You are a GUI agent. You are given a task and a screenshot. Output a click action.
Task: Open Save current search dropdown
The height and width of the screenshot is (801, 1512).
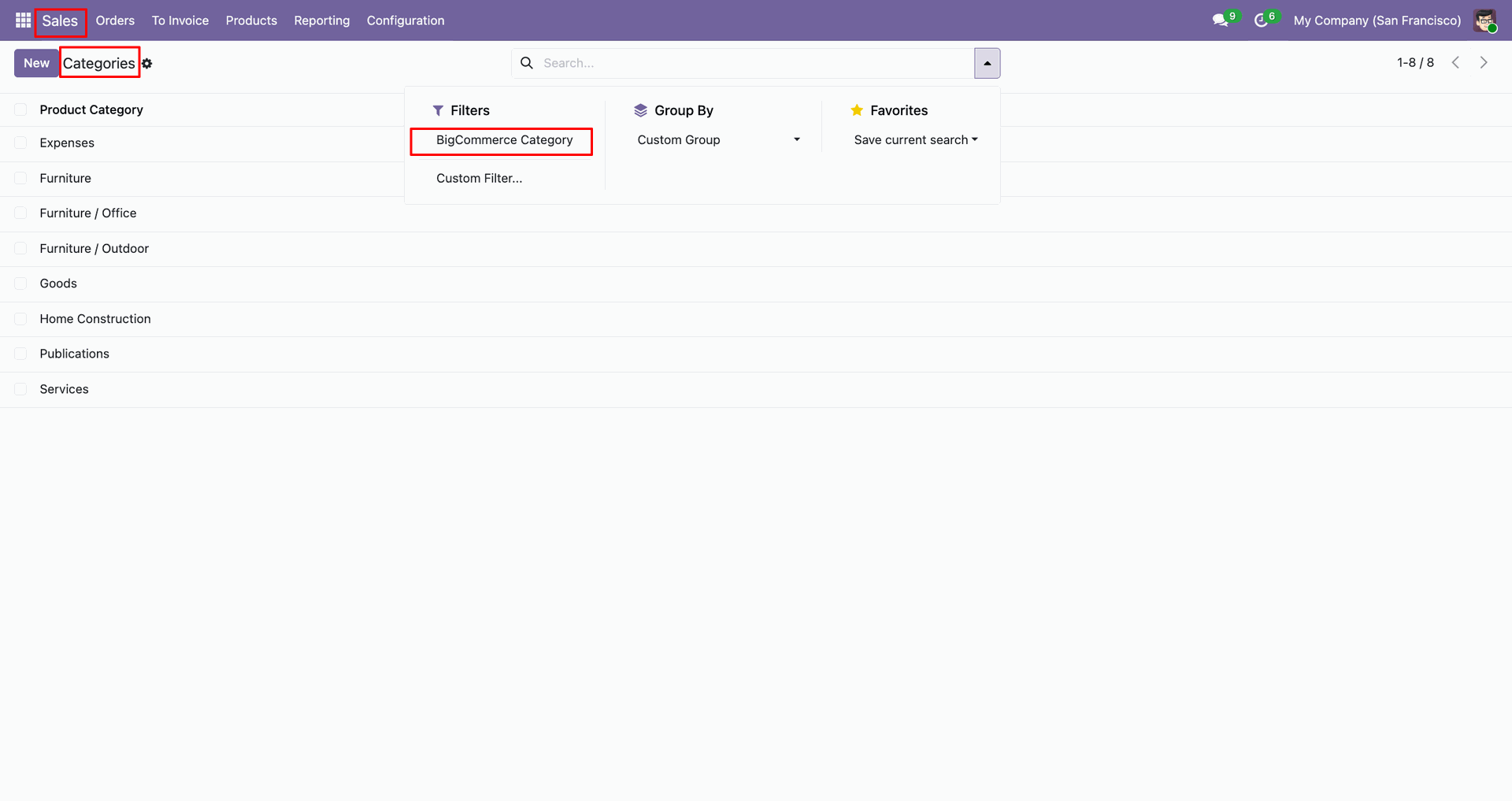916,139
